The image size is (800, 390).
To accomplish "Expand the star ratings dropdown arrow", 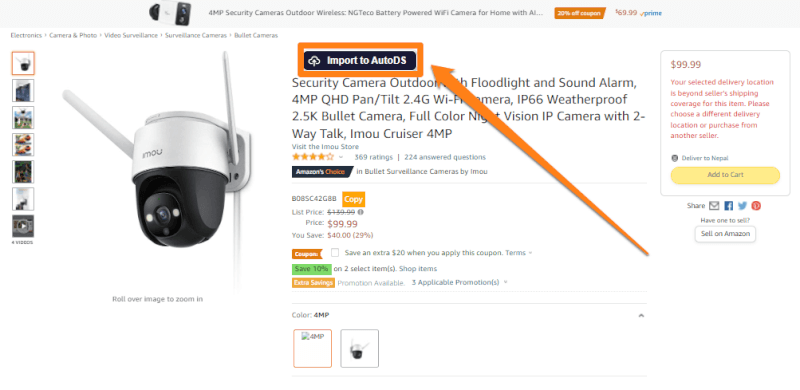I will coord(341,157).
